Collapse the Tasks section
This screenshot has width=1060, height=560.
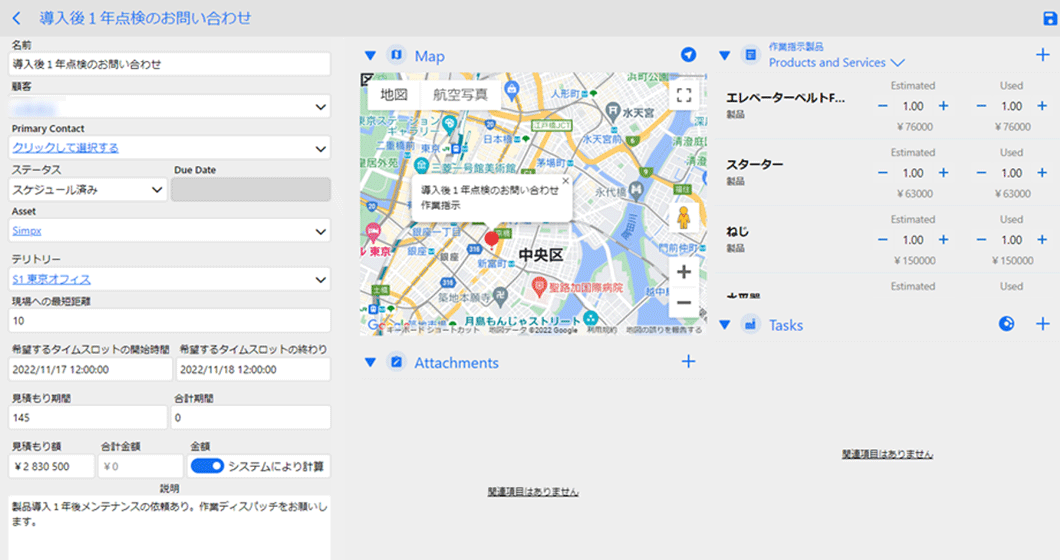coord(725,325)
